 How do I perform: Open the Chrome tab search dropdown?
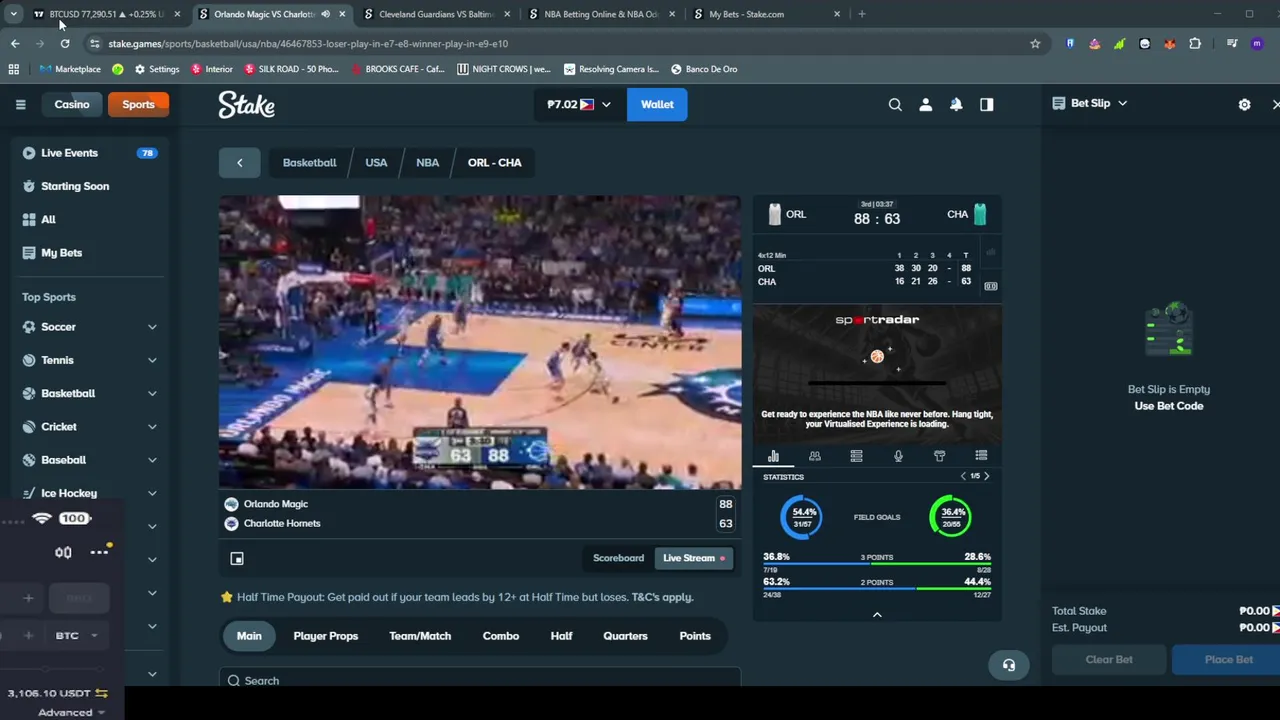point(13,14)
